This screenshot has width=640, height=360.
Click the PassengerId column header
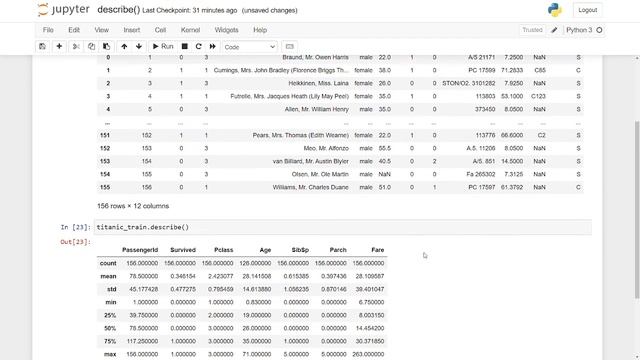(x=140, y=250)
